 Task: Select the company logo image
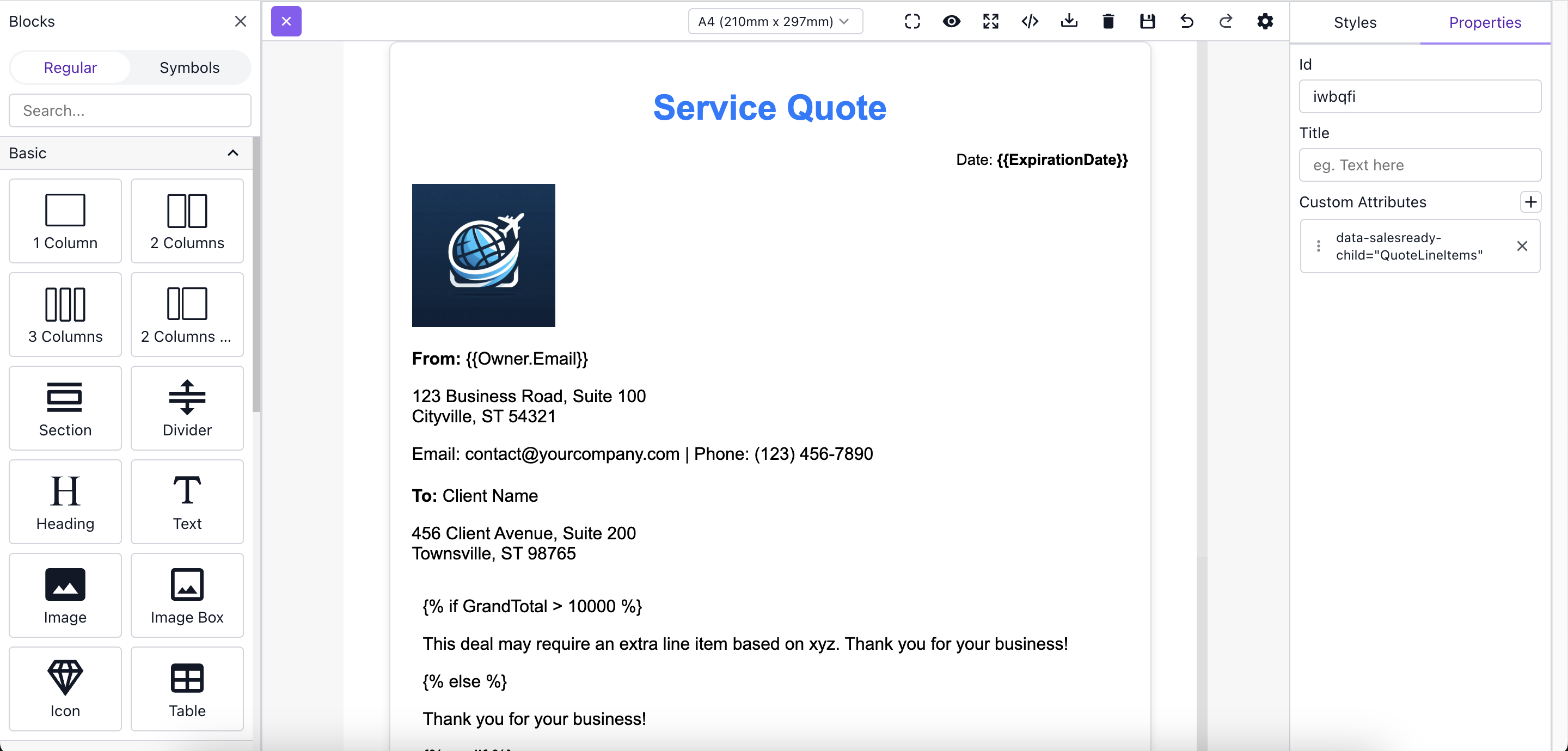coord(483,256)
